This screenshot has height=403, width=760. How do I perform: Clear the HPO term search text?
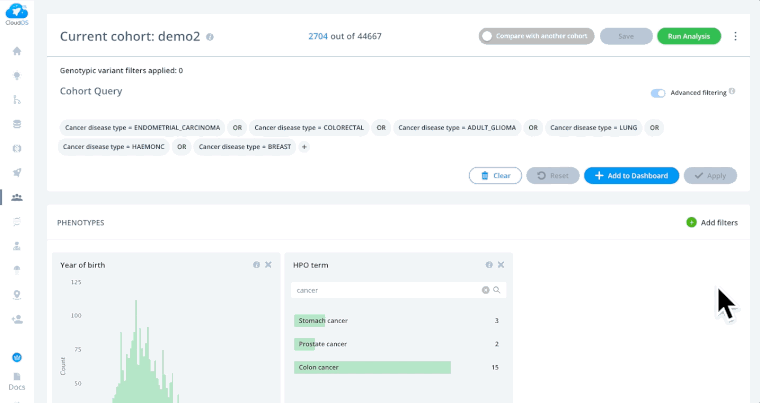tap(486, 290)
